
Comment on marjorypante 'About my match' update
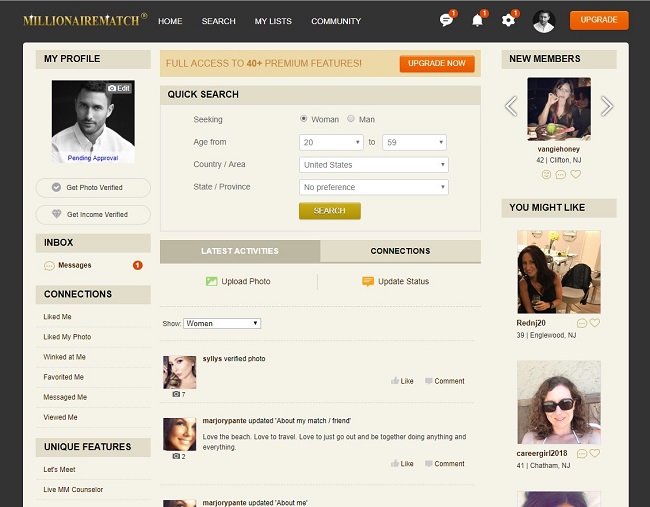[445, 463]
